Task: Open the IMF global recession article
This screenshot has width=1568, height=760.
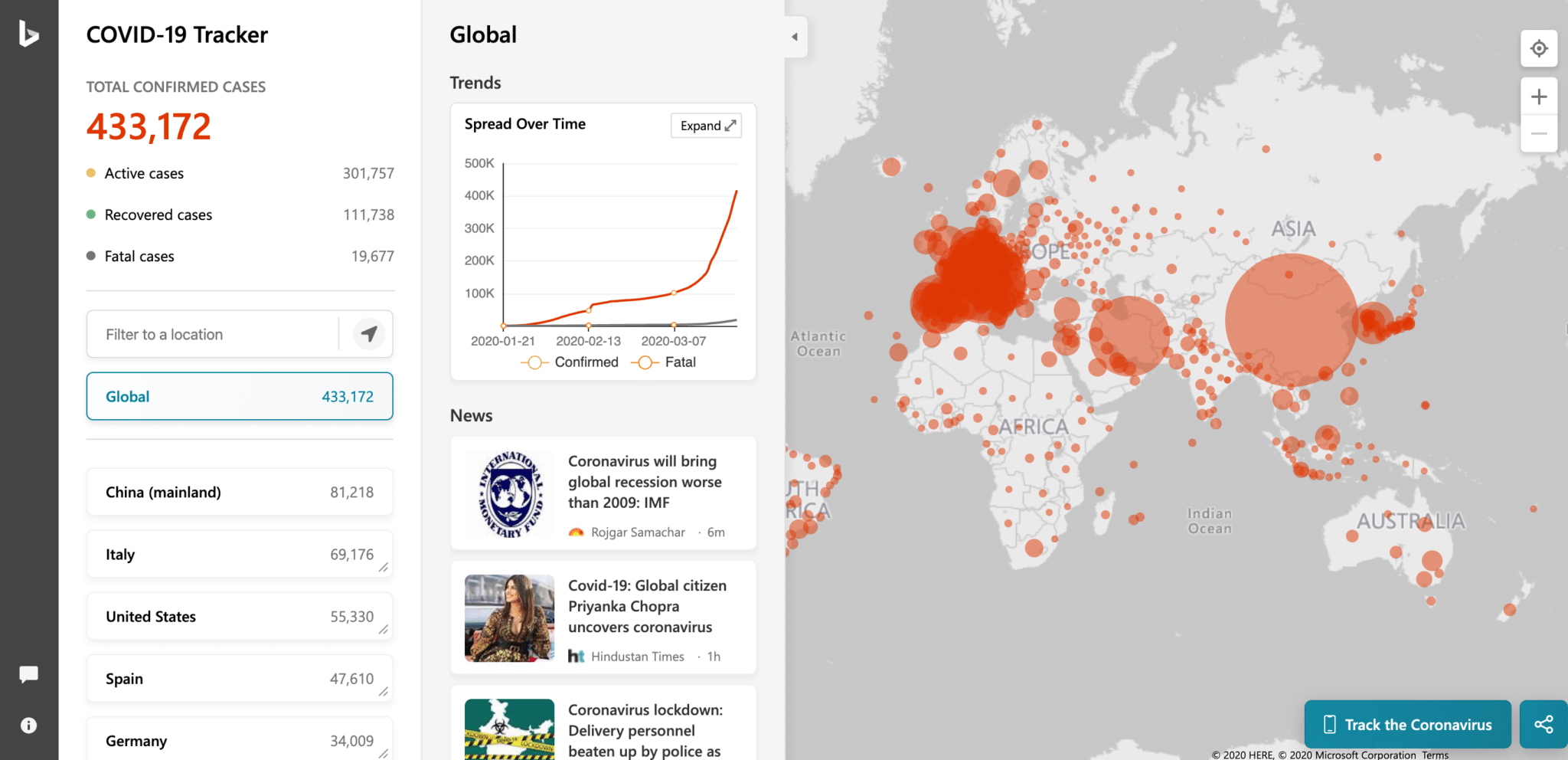Action: click(x=645, y=482)
